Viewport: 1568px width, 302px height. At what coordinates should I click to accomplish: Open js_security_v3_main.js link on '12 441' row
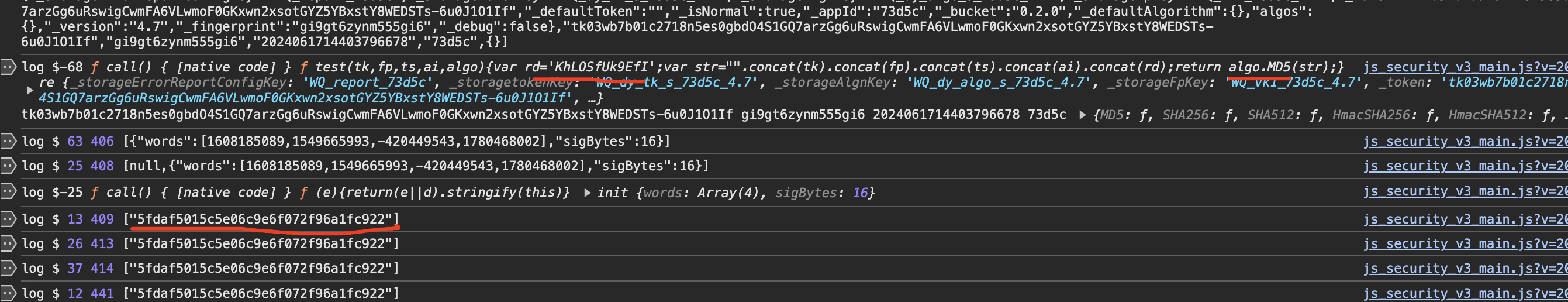click(x=1465, y=293)
